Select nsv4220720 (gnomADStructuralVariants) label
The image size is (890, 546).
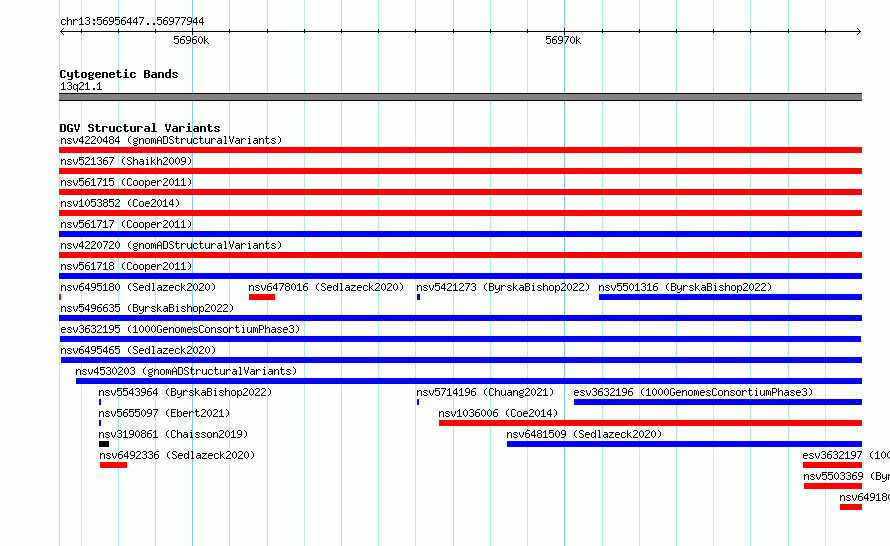tap(171, 245)
